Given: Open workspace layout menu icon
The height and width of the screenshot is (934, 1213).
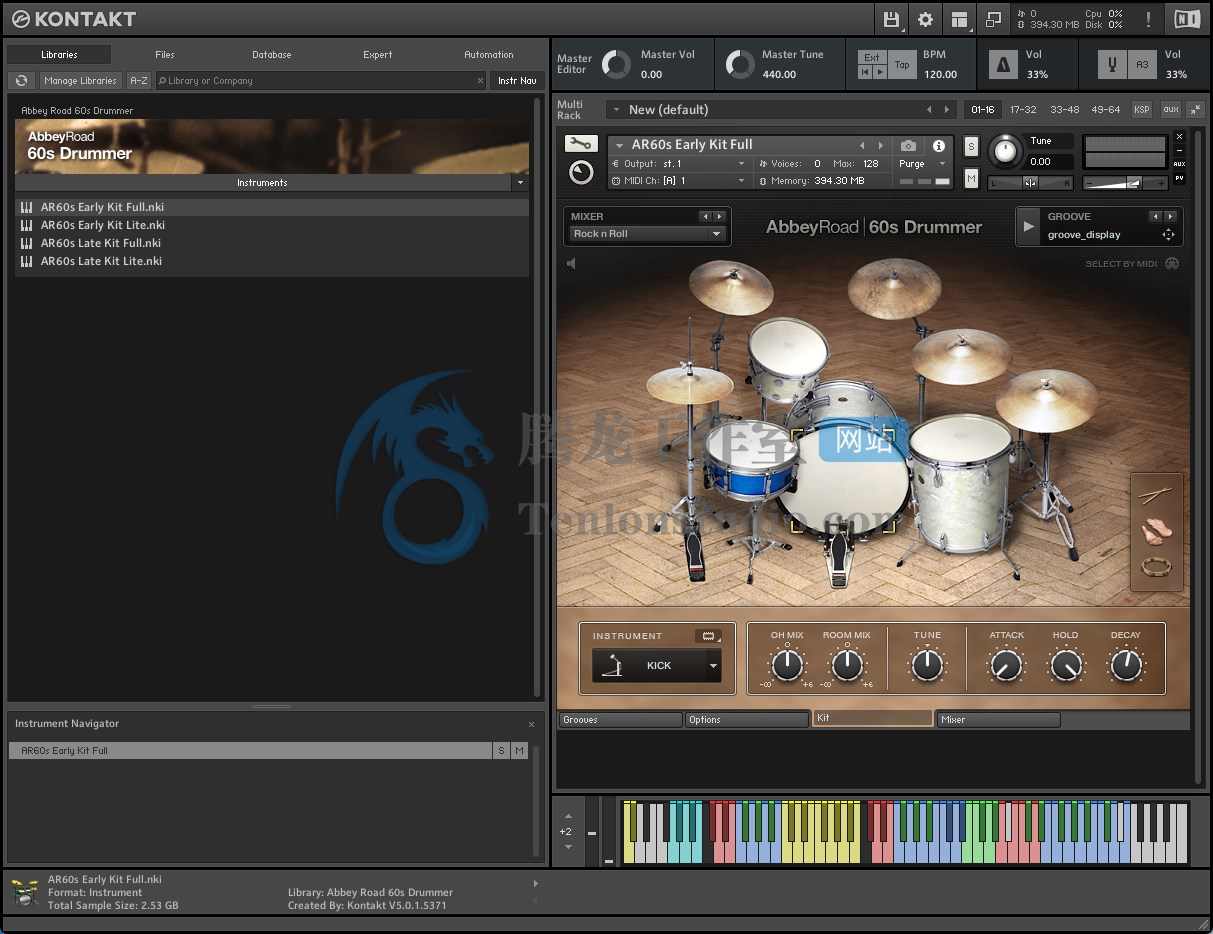Looking at the screenshot, I should [x=959, y=19].
